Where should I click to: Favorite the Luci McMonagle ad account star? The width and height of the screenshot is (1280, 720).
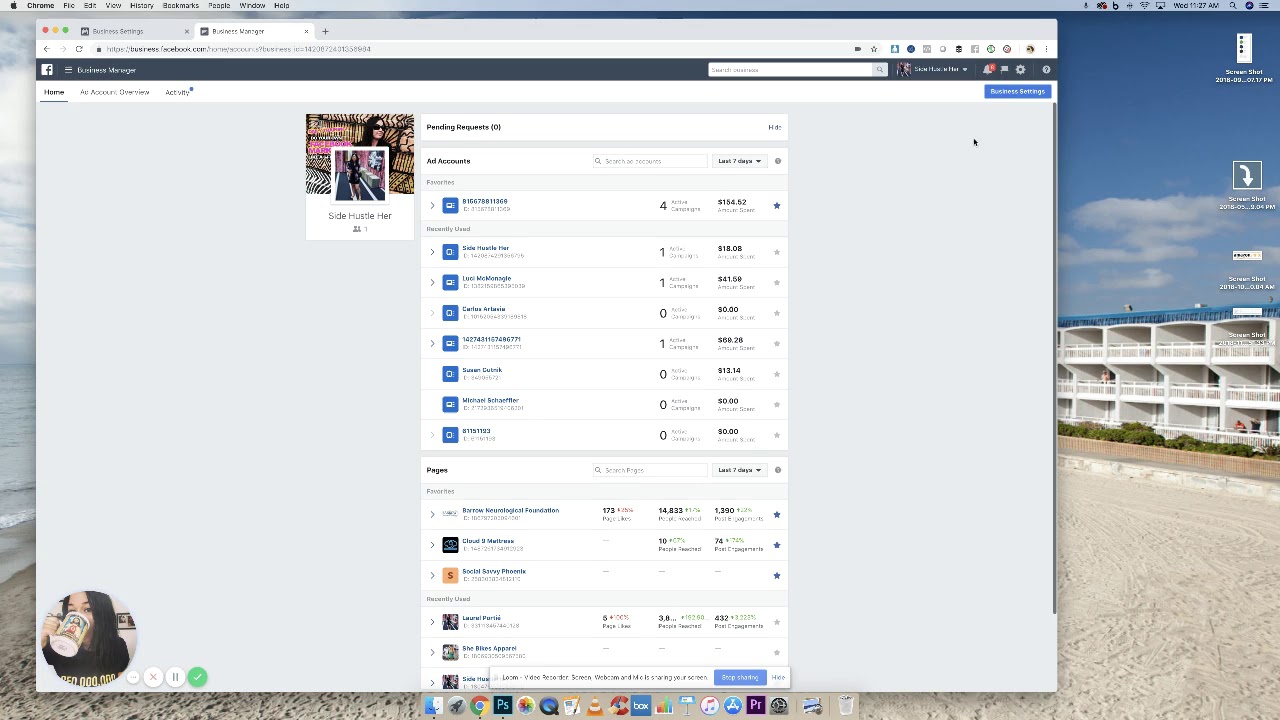pyautogui.click(x=777, y=283)
